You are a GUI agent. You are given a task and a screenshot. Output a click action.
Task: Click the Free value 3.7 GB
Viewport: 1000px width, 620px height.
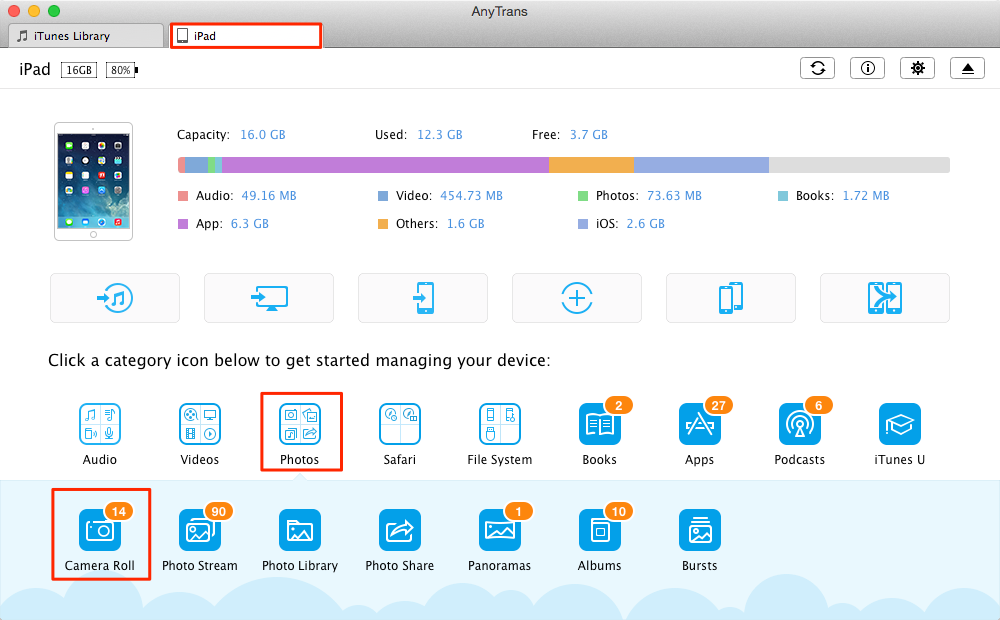click(589, 135)
